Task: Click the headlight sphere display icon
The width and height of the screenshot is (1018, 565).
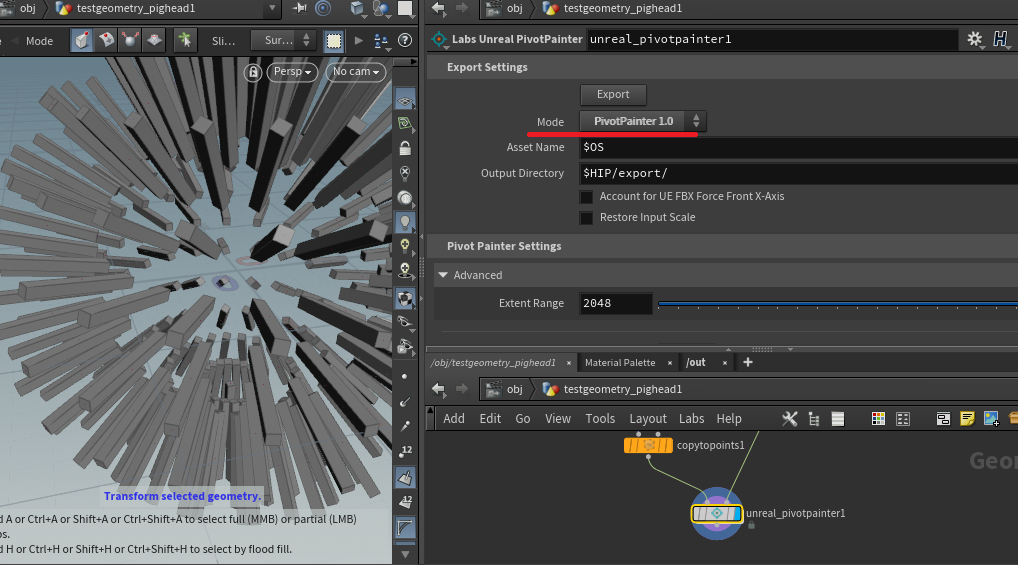Action: point(405,197)
